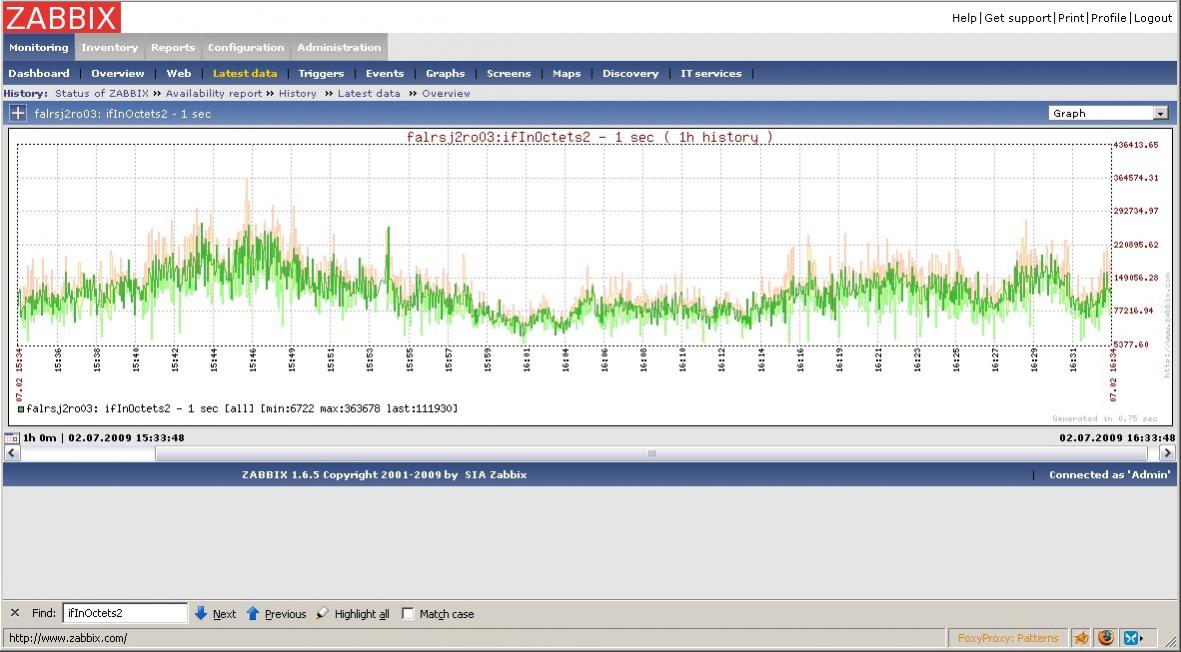This screenshot has height=652, width=1181.
Task: Close the find bar with the X
Action: point(15,613)
